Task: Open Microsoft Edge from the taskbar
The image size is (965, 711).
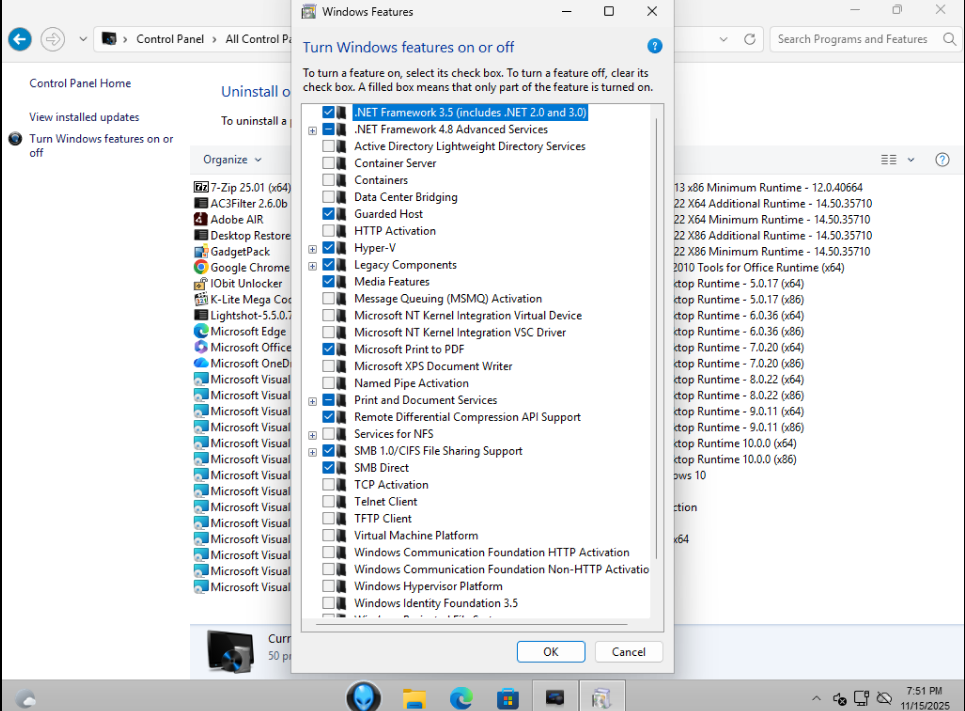Action: [461, 697]
